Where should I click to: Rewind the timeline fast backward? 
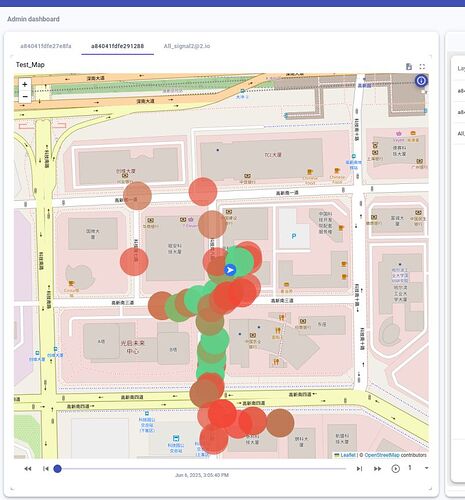(28, 469)
